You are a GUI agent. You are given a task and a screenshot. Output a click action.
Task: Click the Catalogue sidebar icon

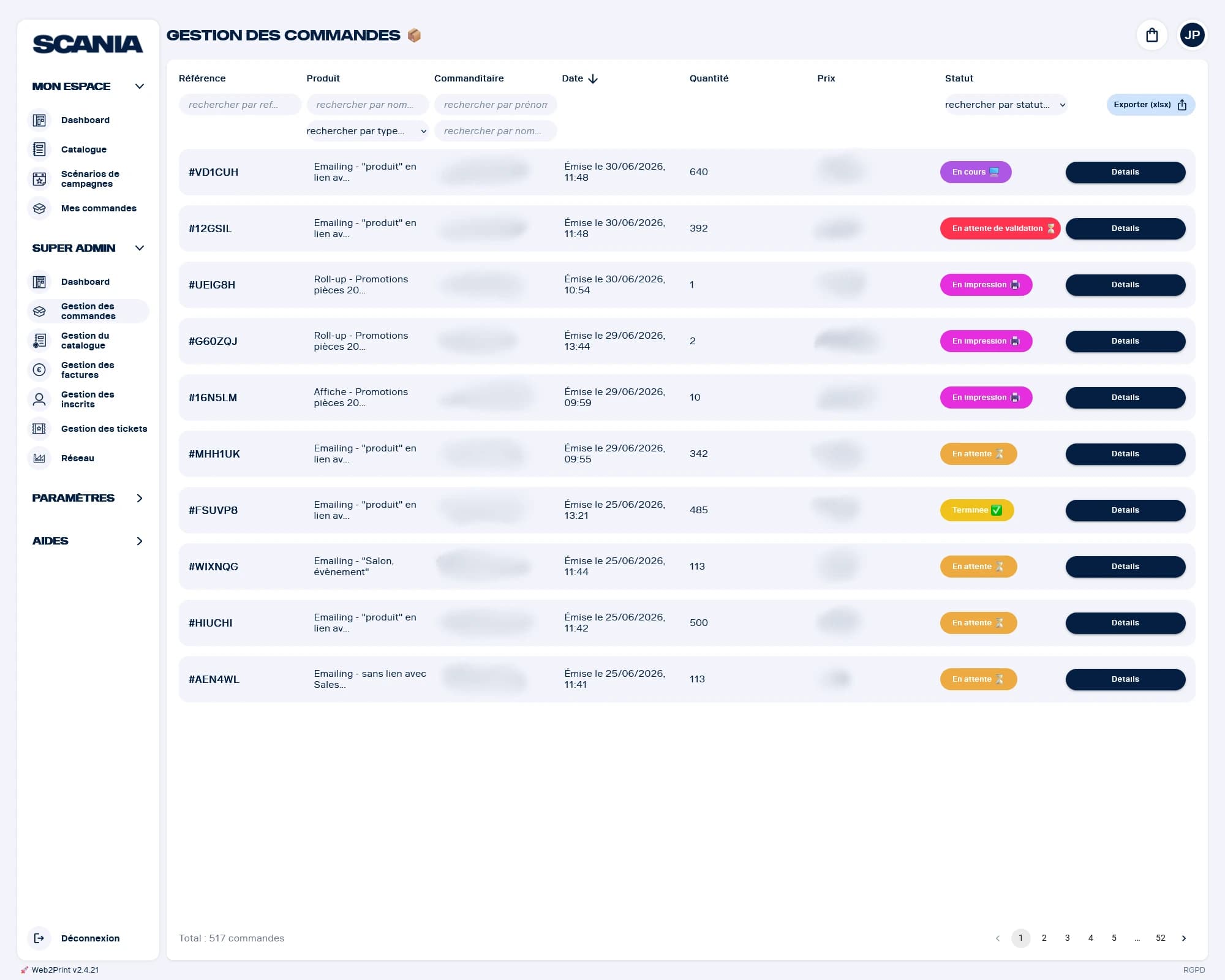tap(39, 149)
